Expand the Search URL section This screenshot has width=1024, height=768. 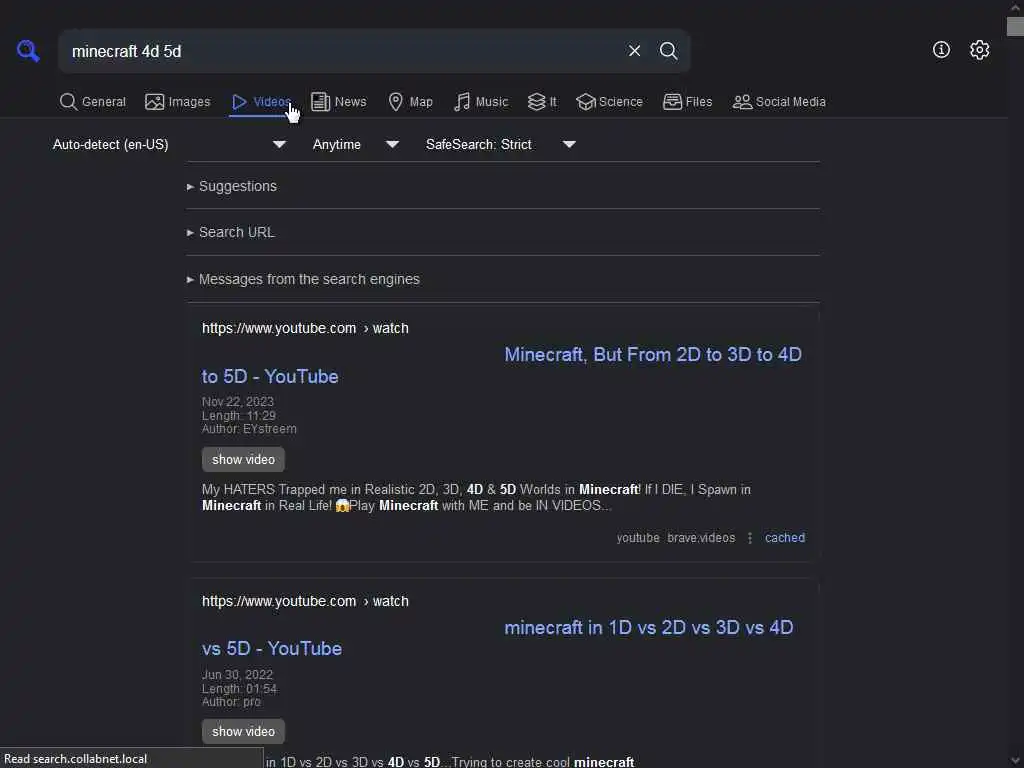[x=231, y=232]
